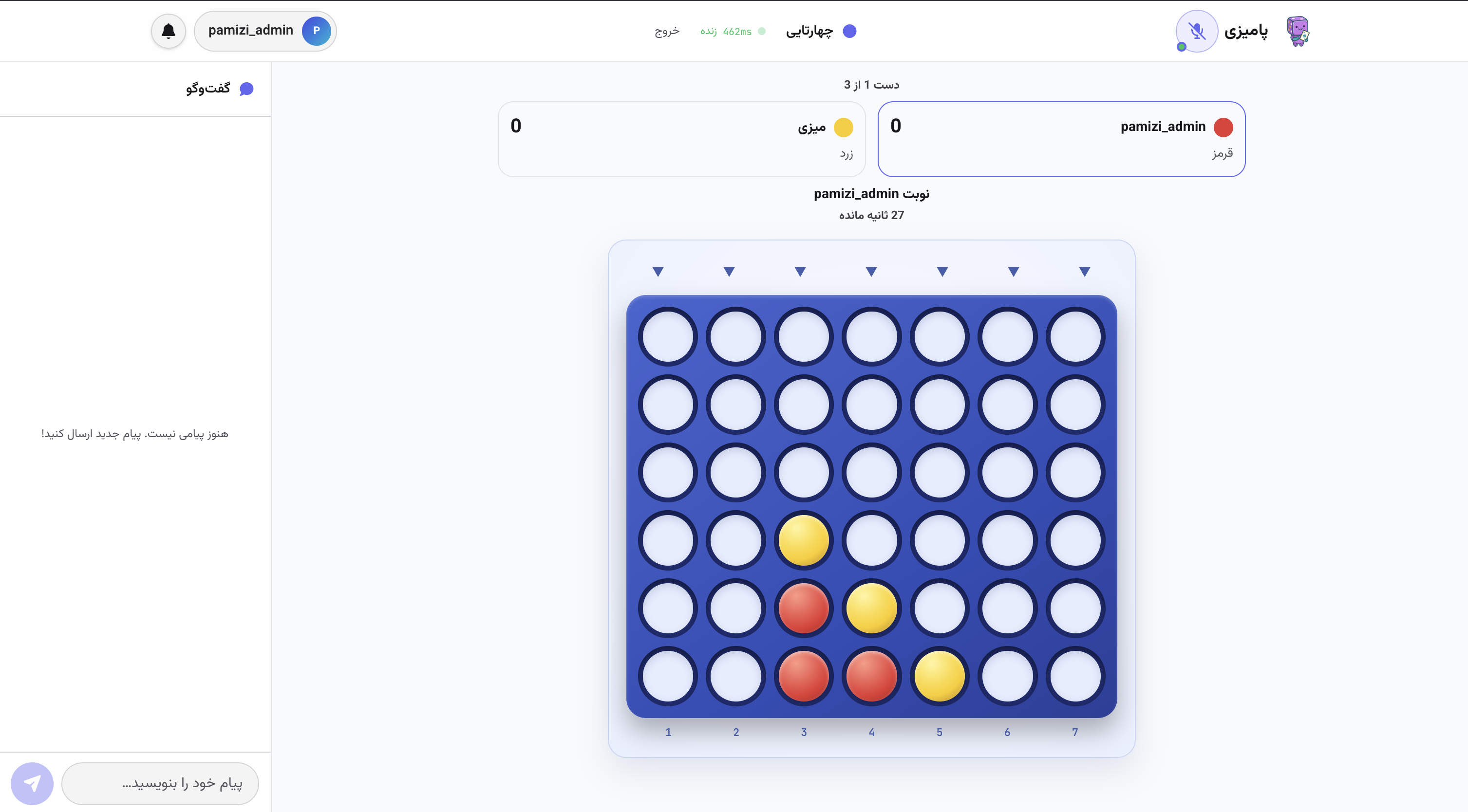This screenshot has width=1468, height=812.
Task: Drop a disc with column 7 arrow
Action: (x=1085, y=272)
